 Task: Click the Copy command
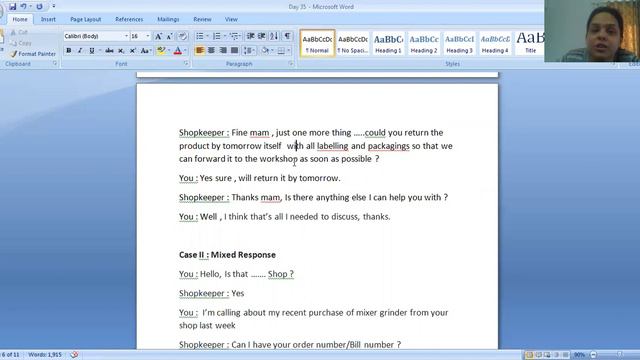(21, 43)
